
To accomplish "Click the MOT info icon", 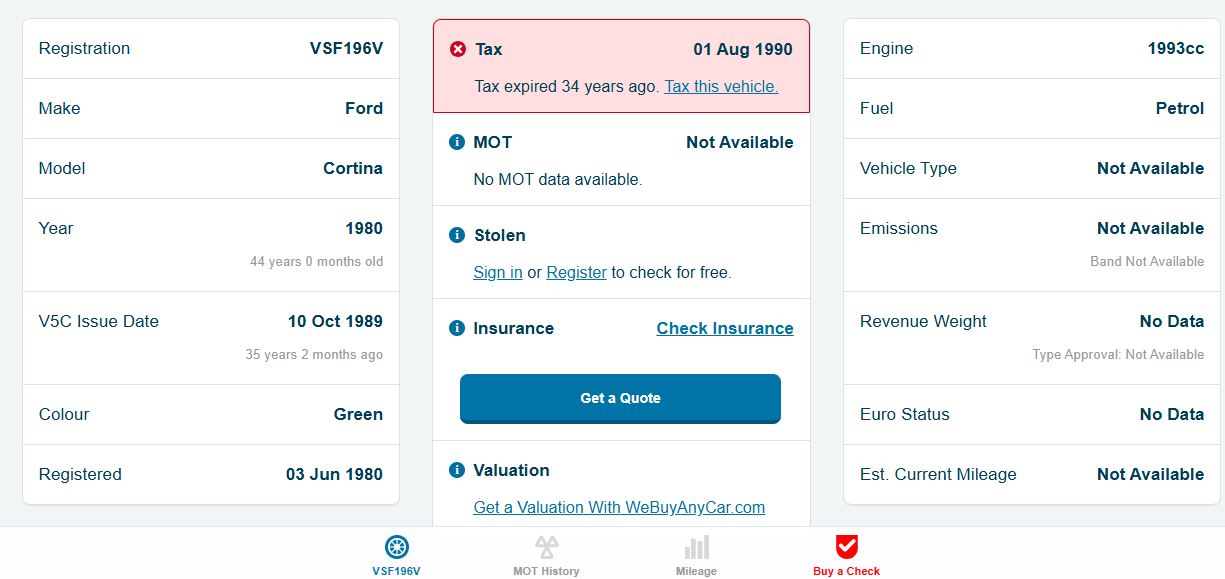I will [457, 142].
